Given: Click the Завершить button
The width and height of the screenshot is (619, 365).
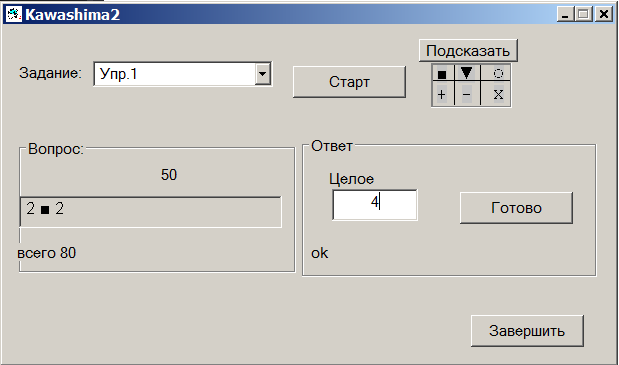Looking at the screenshot, I should click(527, 331).
